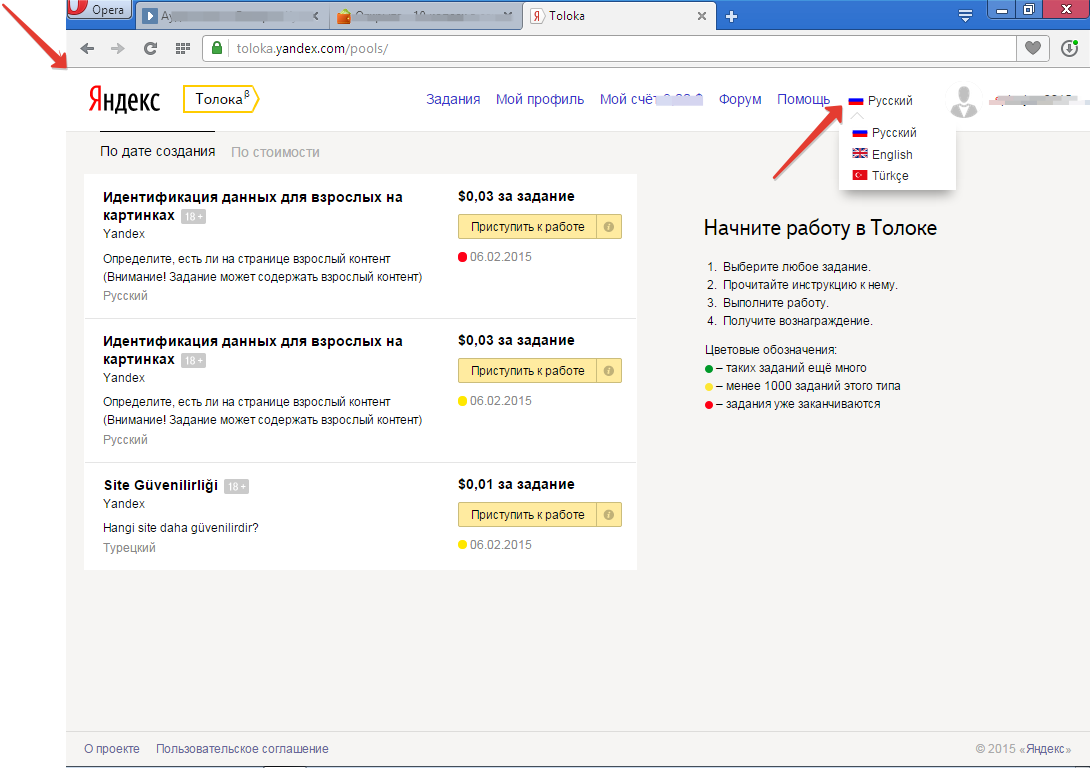The image size is (1090, 768).
Task: Open the Помощь menu item
Action: coord(803,99)
